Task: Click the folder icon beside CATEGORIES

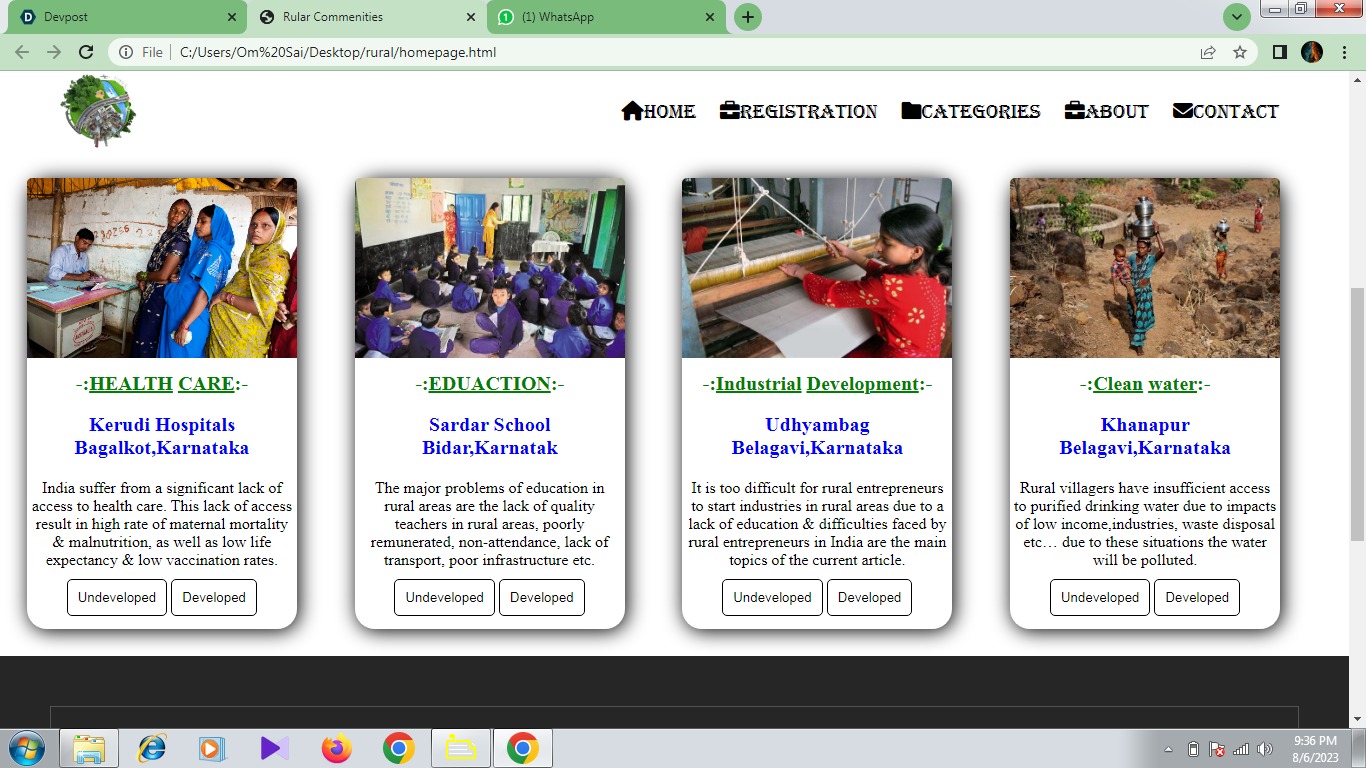Action: click(x=911, y=110)
